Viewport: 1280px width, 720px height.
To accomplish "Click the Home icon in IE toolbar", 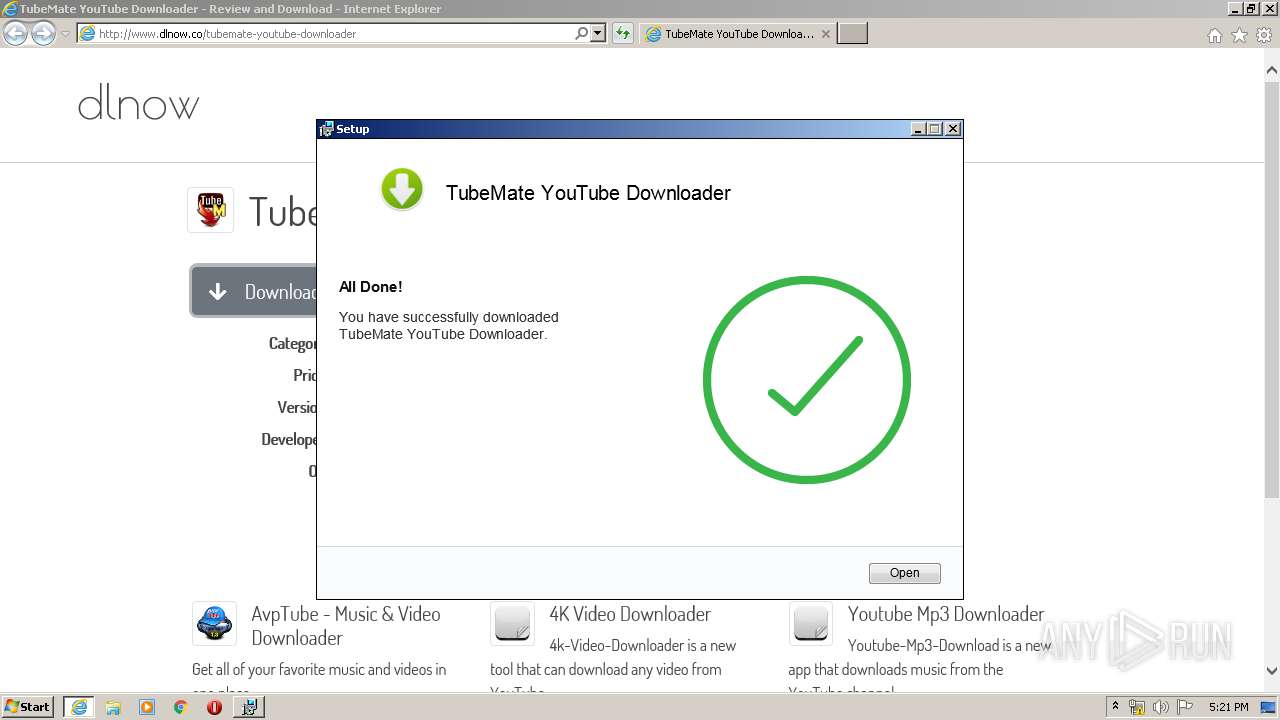I will pos(1214,35).
